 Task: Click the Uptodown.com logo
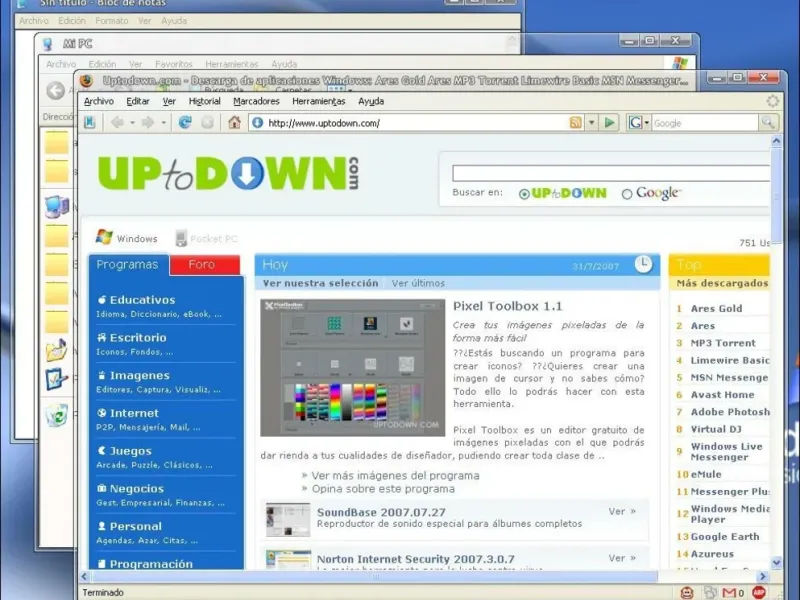pos(228,173)
